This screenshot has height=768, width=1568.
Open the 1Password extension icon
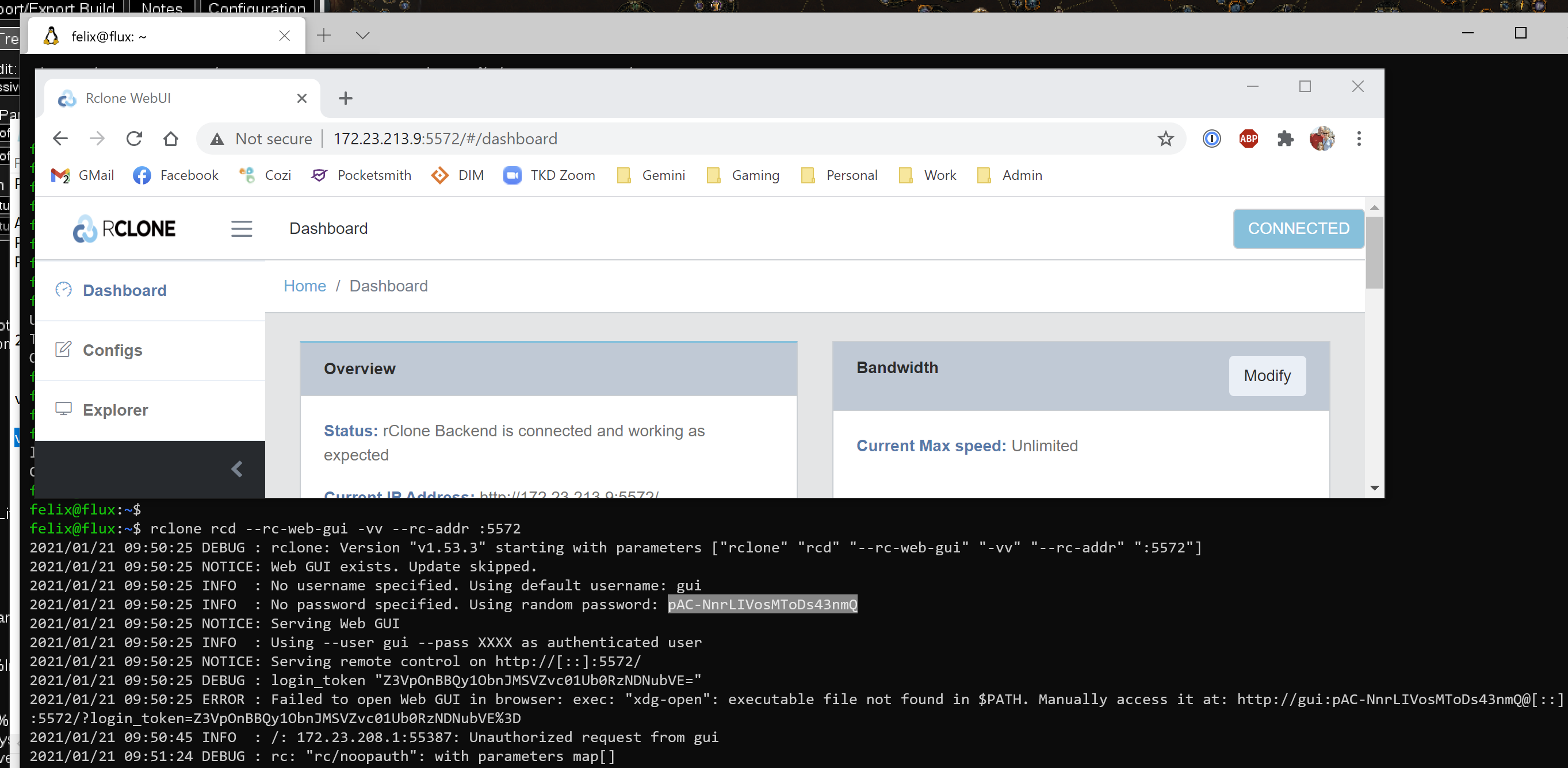(x=1211, y=139)
